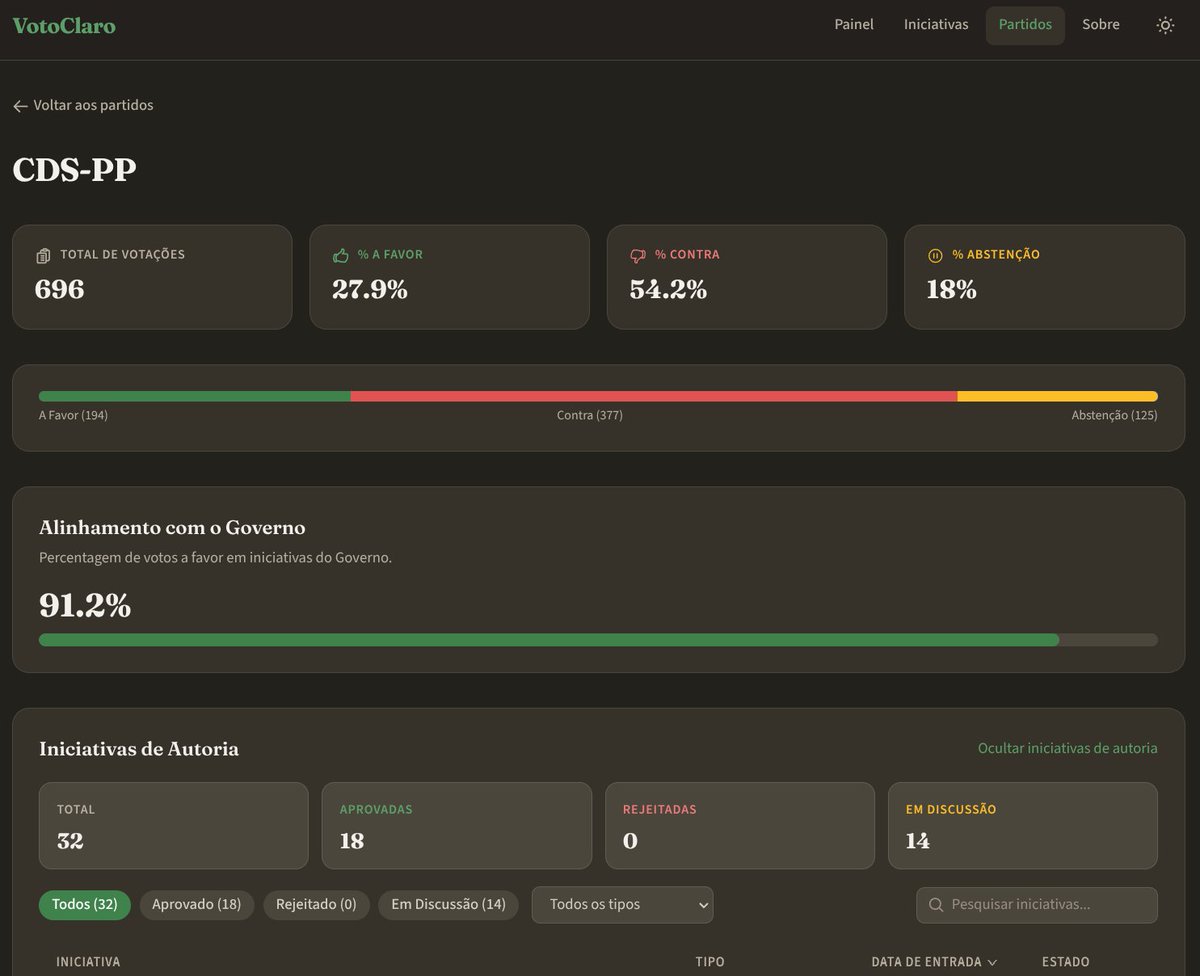Click the Abstenção (125) label
The width and height of the screenshot is (1200, 976).
click(x=1114, y=415)
